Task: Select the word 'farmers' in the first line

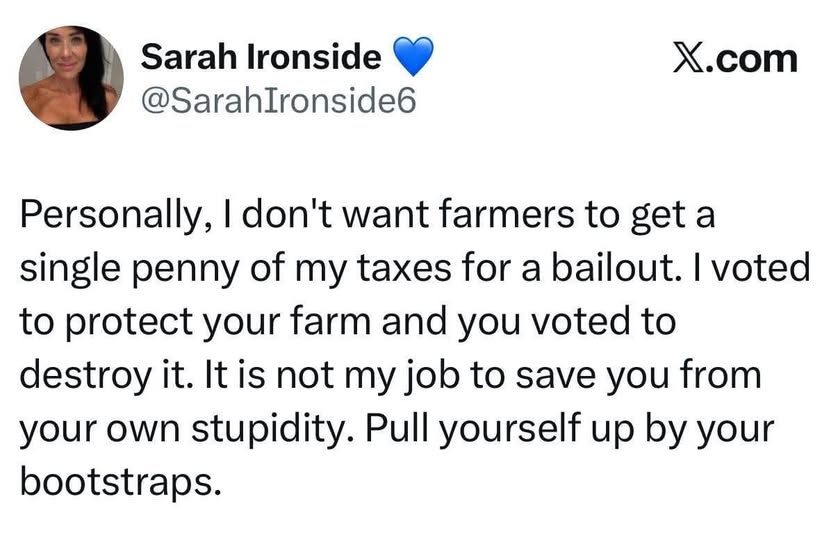Action: 506,214
